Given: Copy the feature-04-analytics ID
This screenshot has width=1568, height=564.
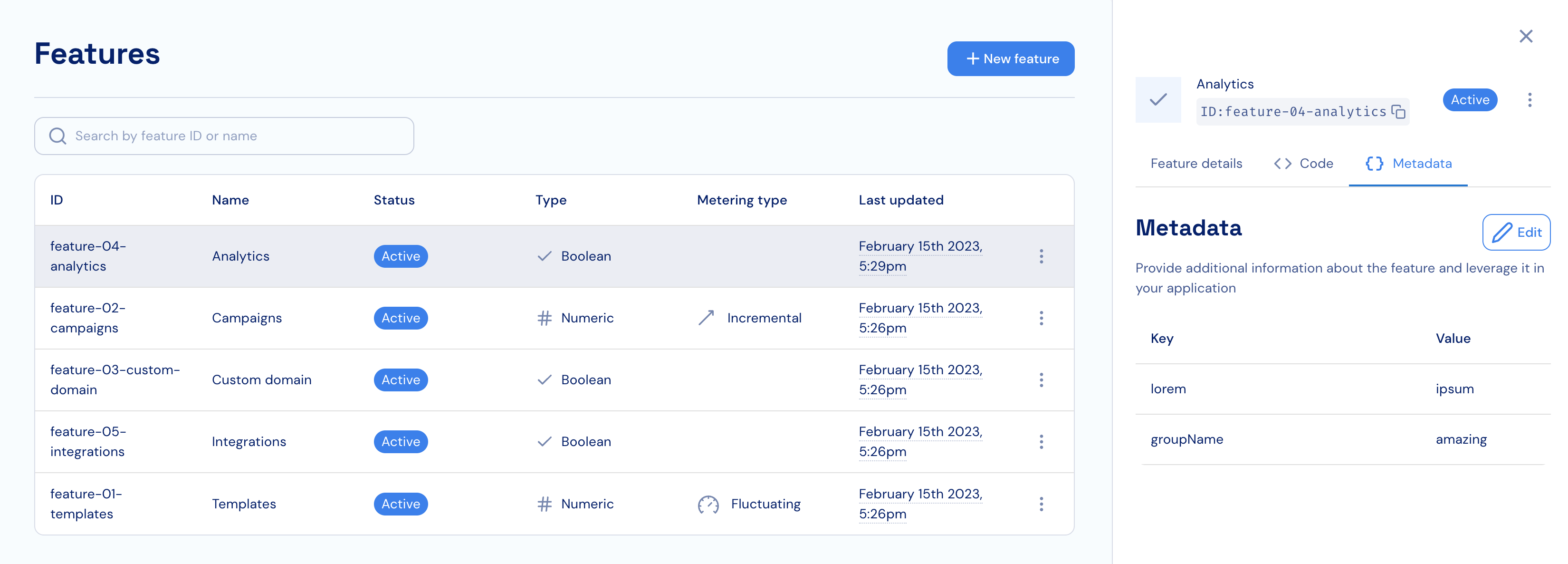Looking at the screenshot, I should coord(1398,111).
